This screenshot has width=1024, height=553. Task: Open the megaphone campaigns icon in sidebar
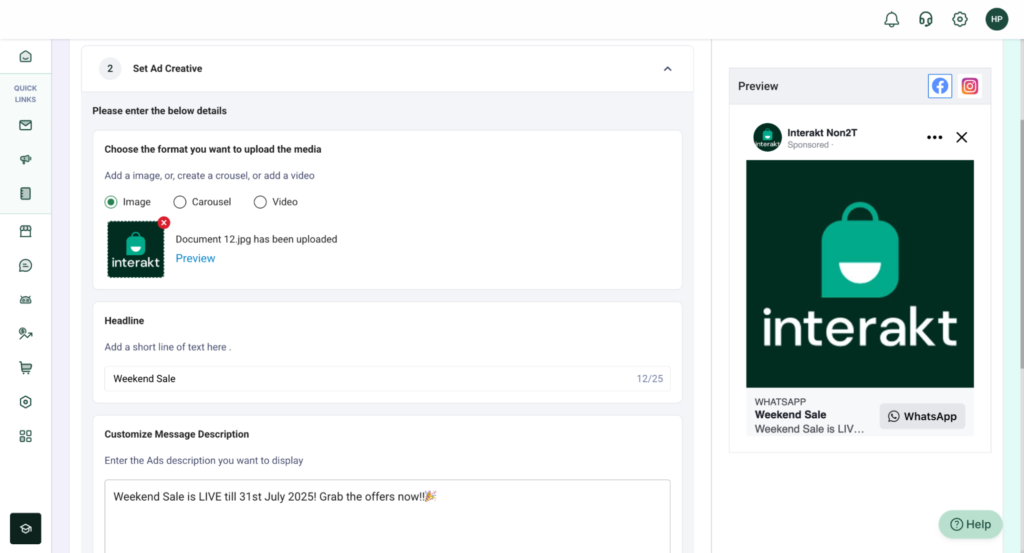click(25, 159)
